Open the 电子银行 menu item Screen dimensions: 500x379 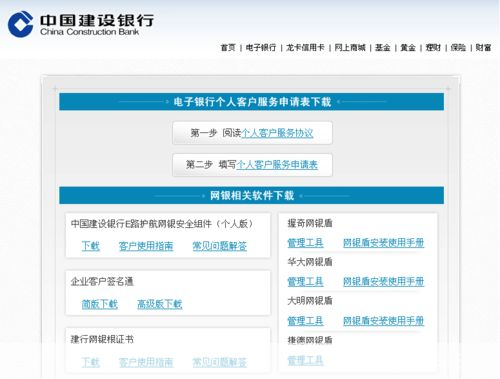point(261,48)
